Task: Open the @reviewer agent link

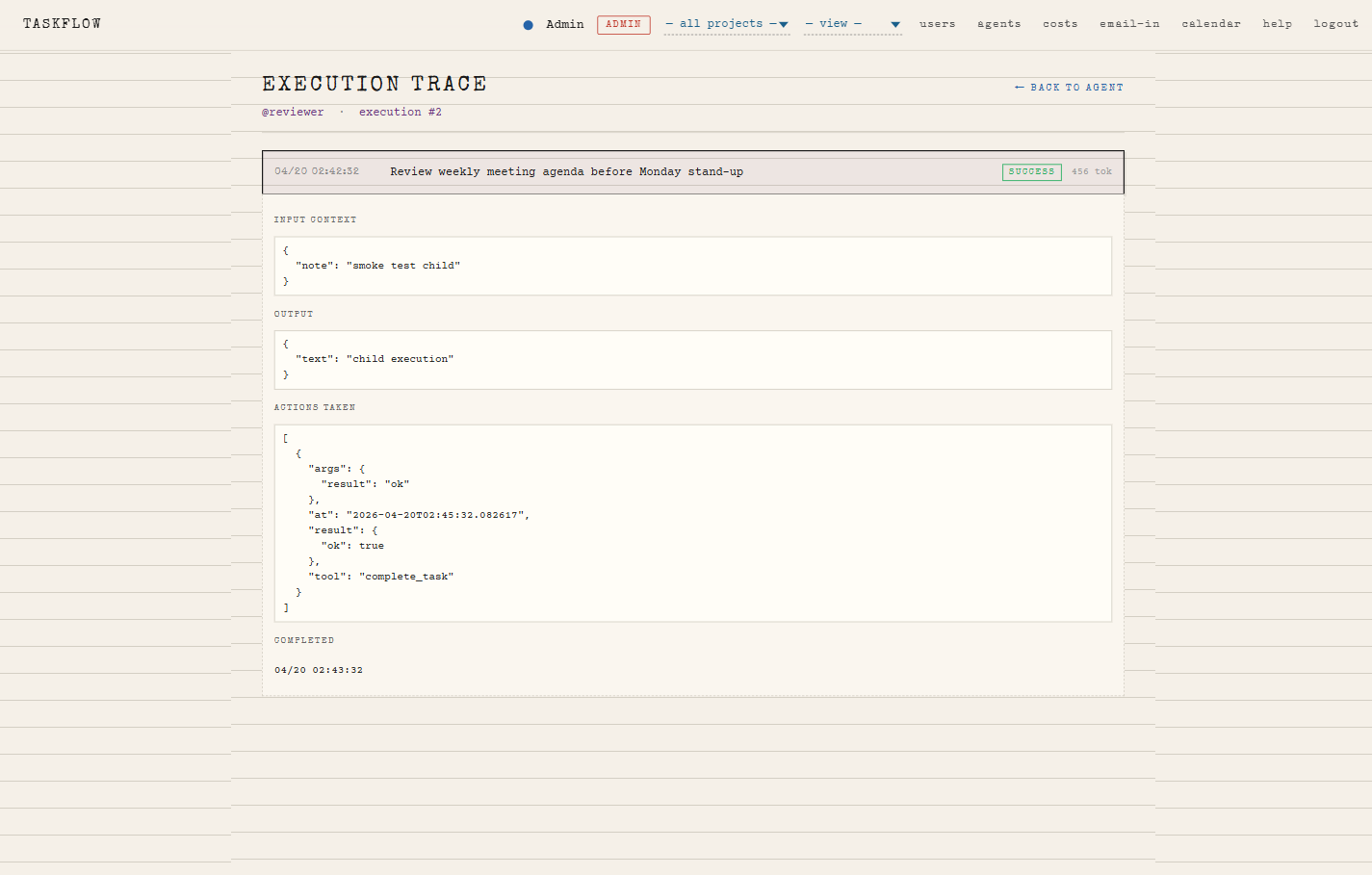Action: 293,113
